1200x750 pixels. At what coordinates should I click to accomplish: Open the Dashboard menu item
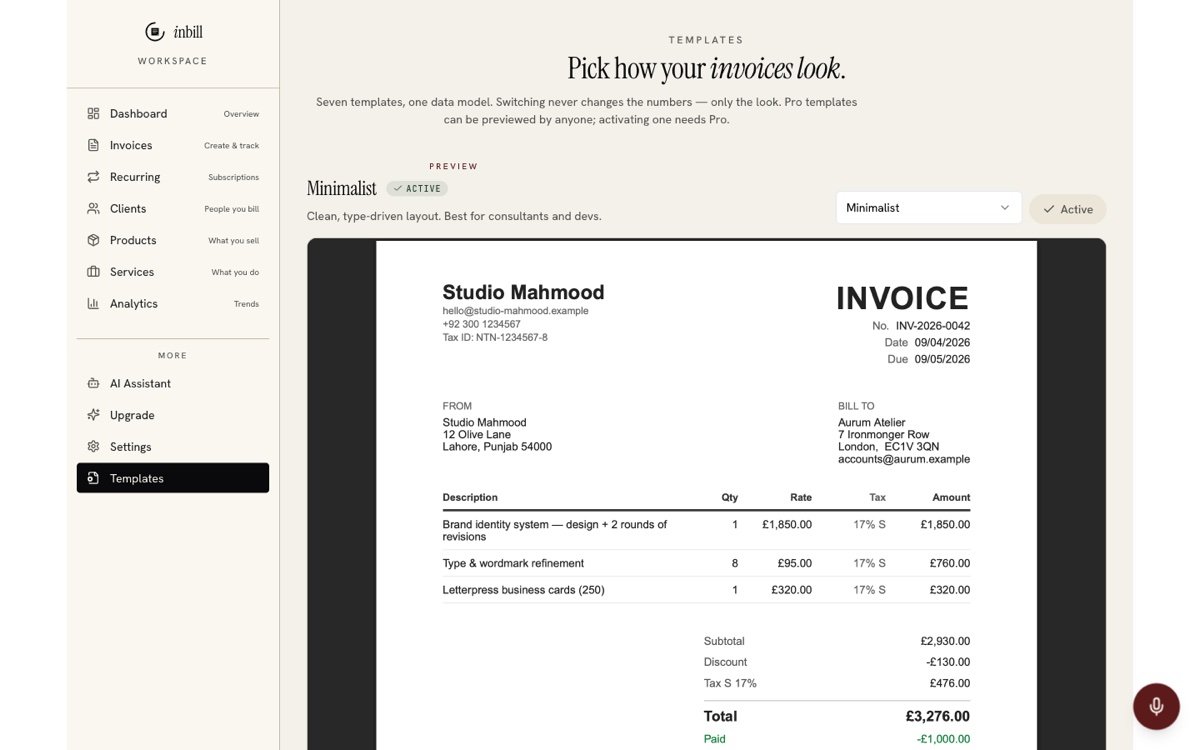[x=173, y=114]
